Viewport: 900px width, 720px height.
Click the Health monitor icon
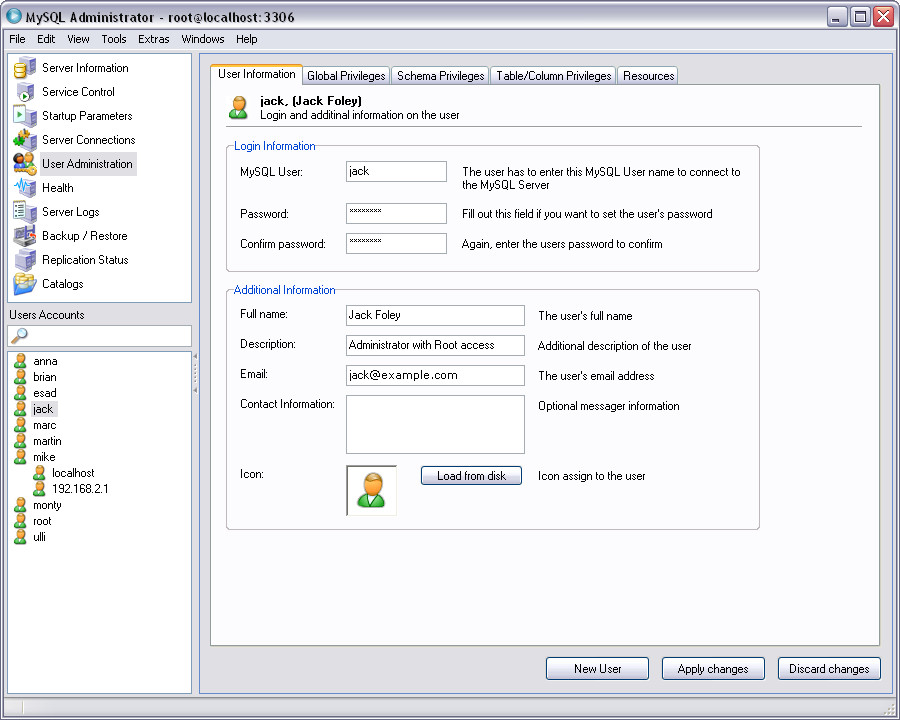pos(24,188)
